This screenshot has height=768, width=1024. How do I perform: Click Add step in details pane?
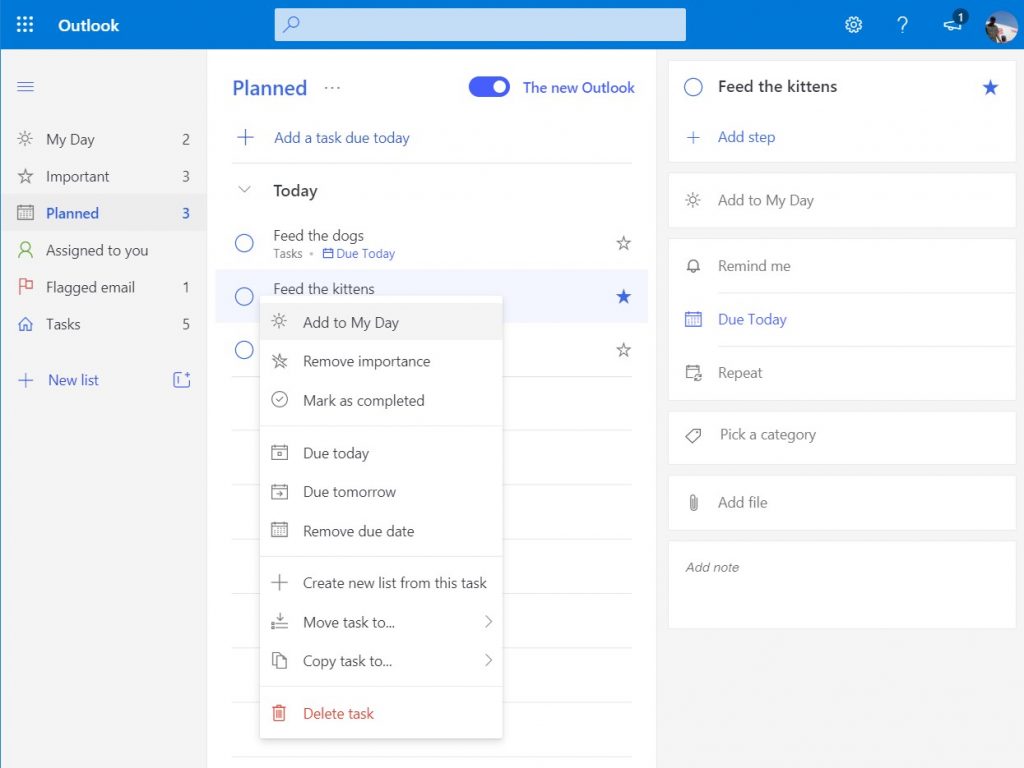746,137
